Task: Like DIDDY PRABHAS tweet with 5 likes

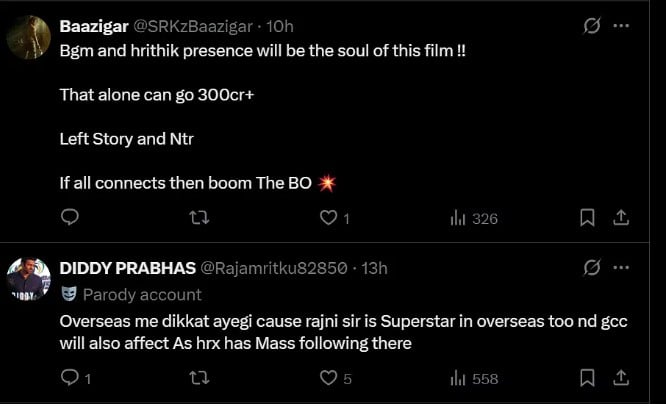Action: [x=327, y=377]
